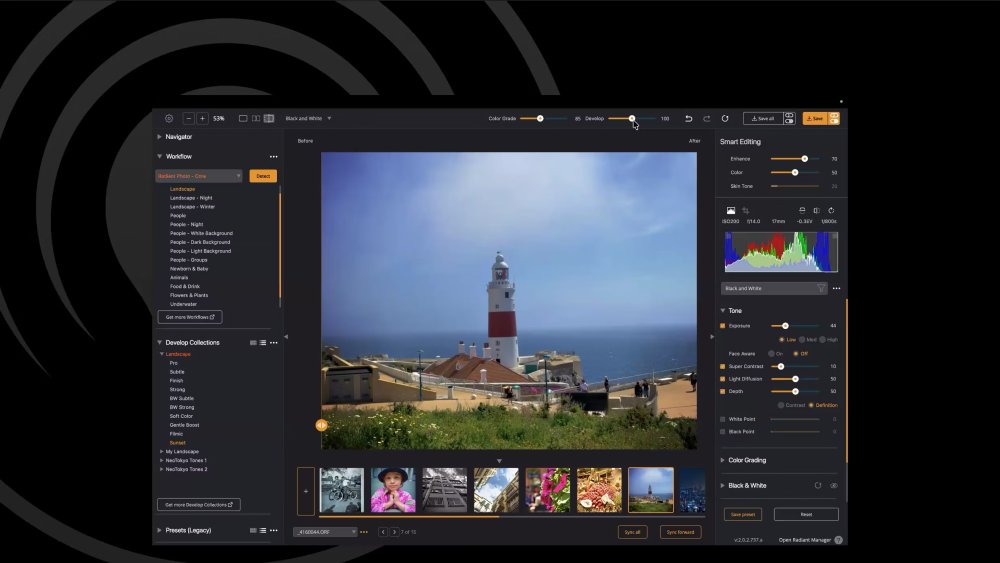Choose the BW Strong develop preset
1000x563 pixels.
click(x=182, y=407)
